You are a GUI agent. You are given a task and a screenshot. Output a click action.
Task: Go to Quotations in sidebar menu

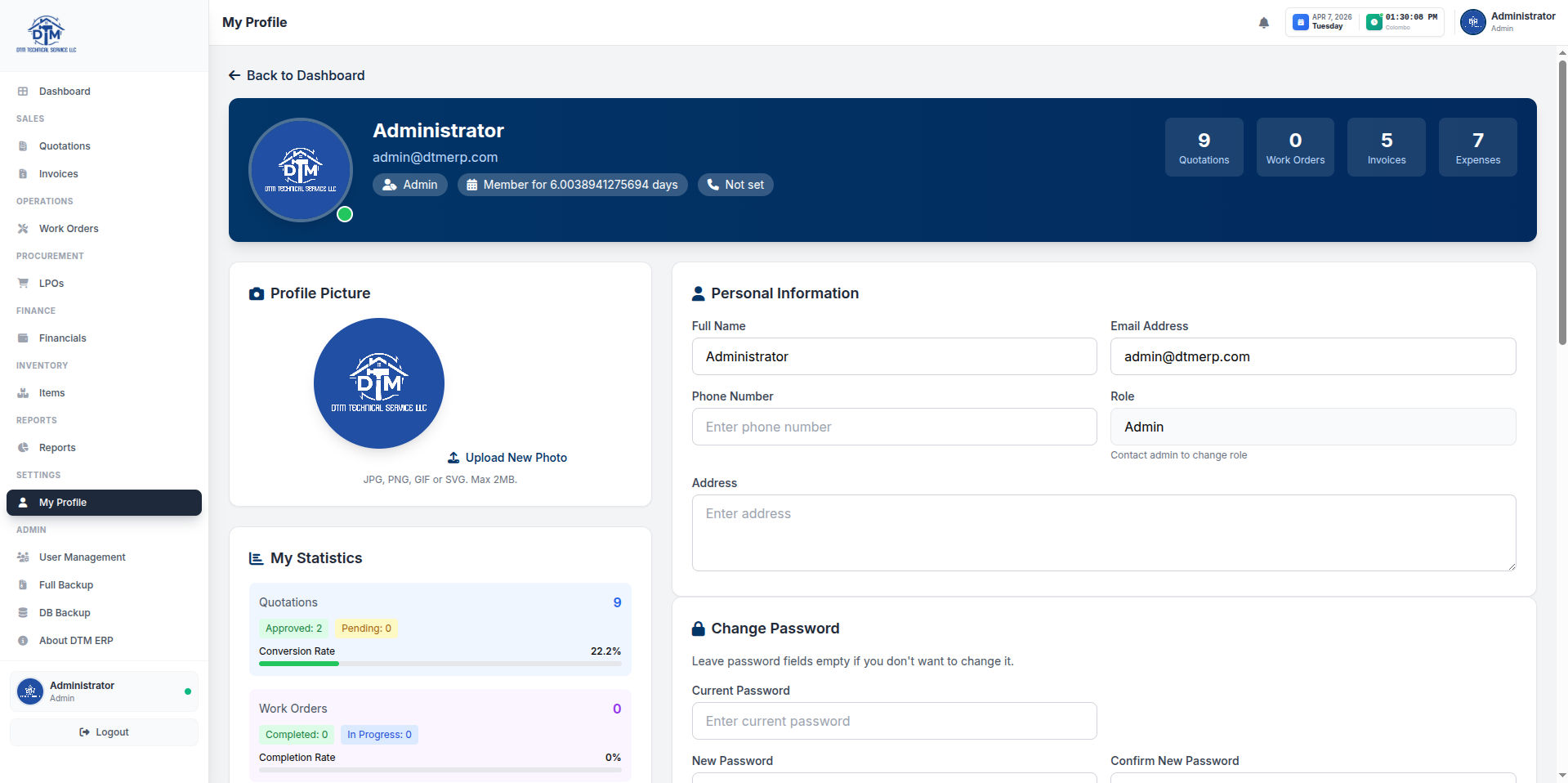click(104, 146)
